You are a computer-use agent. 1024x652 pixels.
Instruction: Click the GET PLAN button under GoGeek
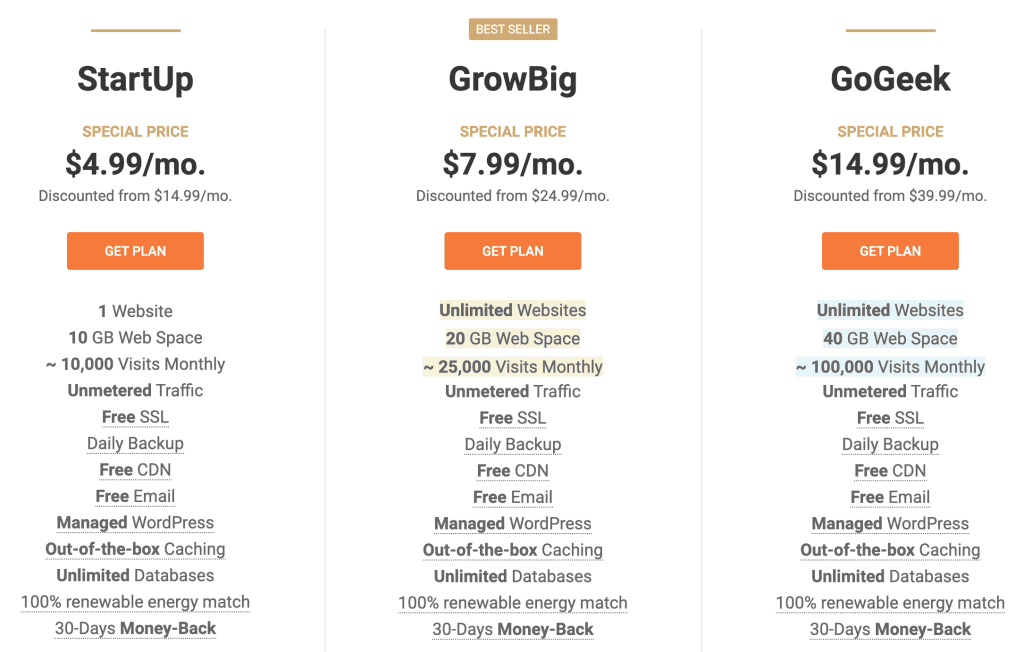[x=890, y=251]
